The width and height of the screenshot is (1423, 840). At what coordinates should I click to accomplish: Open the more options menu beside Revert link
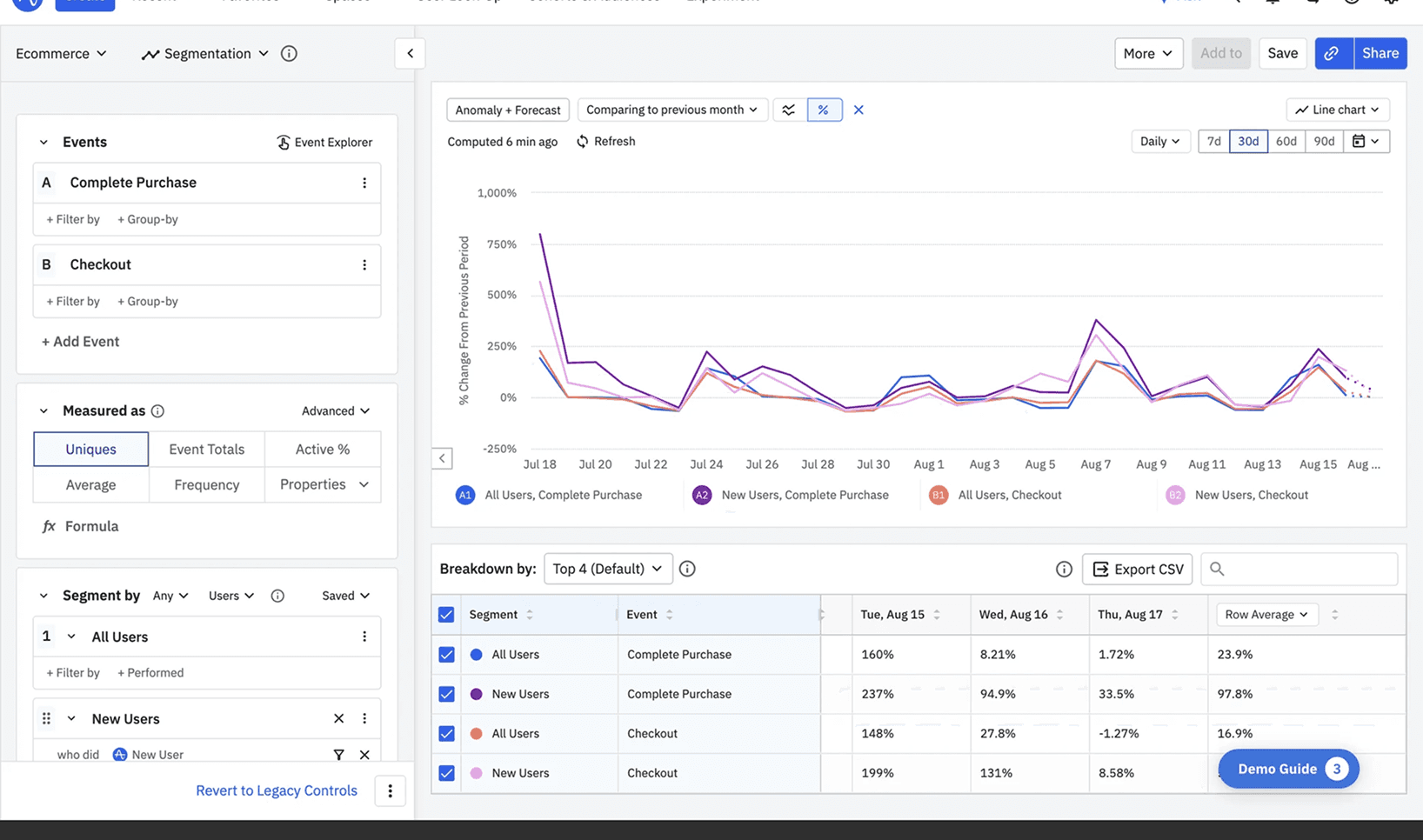point(391,790)
